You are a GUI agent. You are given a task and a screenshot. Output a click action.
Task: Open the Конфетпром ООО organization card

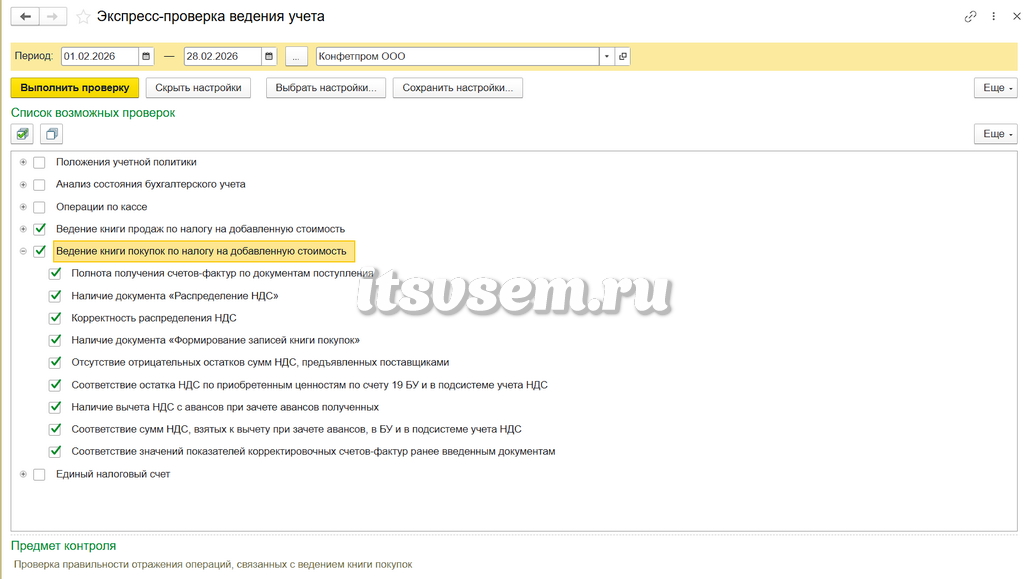623,56
